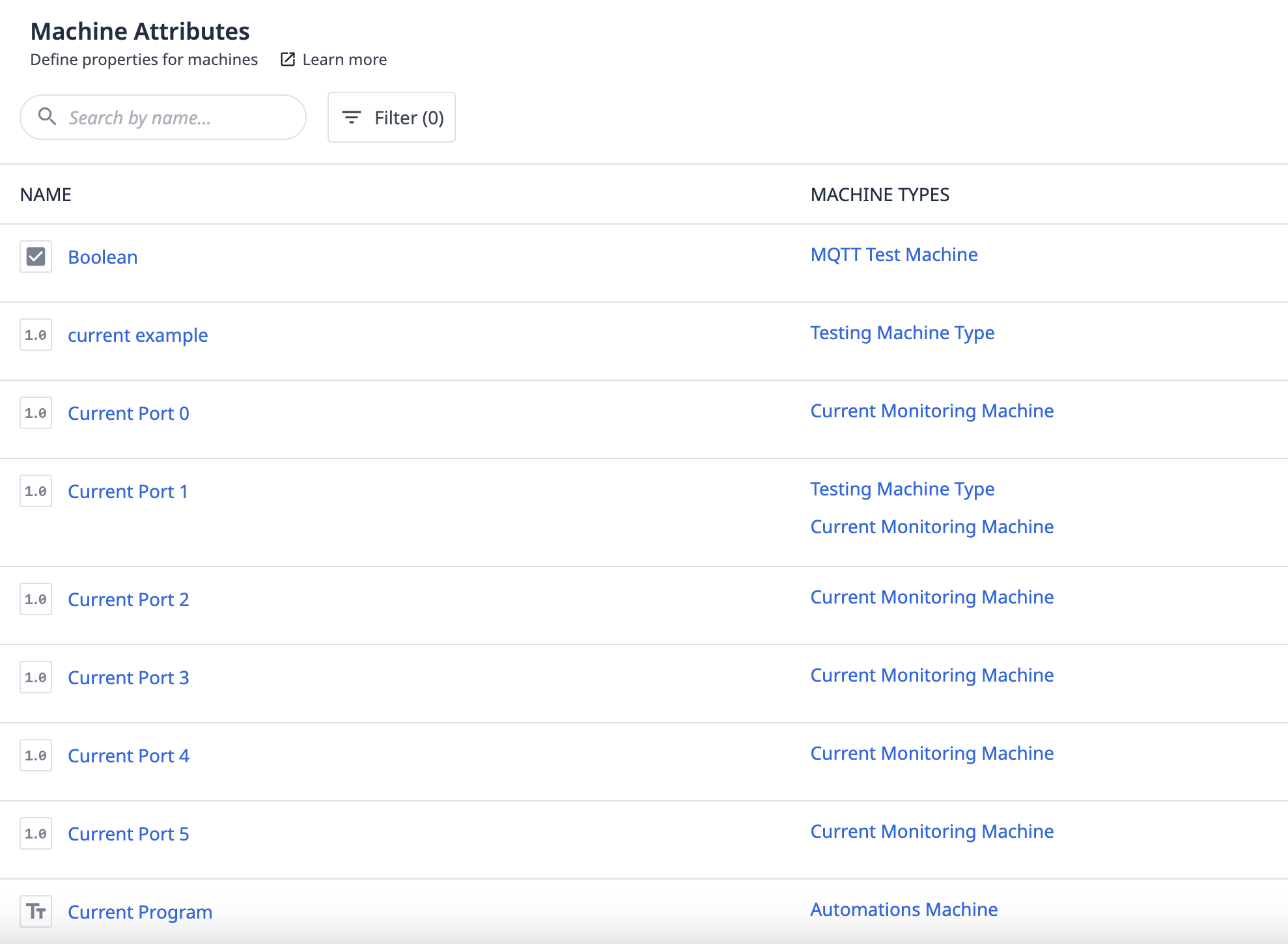1288x944 pixels.
Task: Open the Current Port 5 attribute
Action: pos(128,834)
